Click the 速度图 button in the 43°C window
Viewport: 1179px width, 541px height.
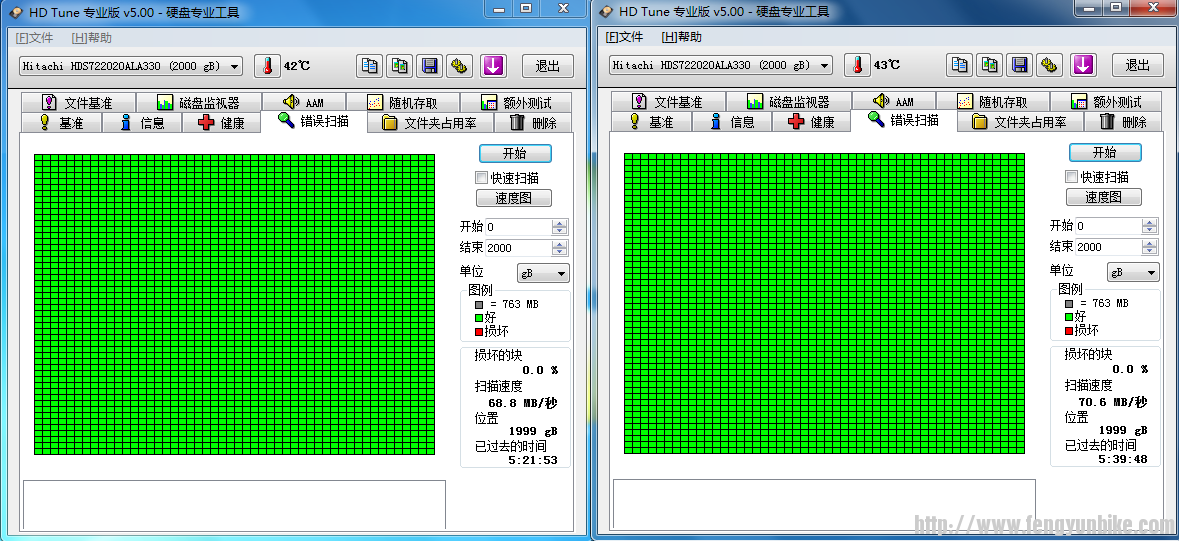click(1104, 198)
